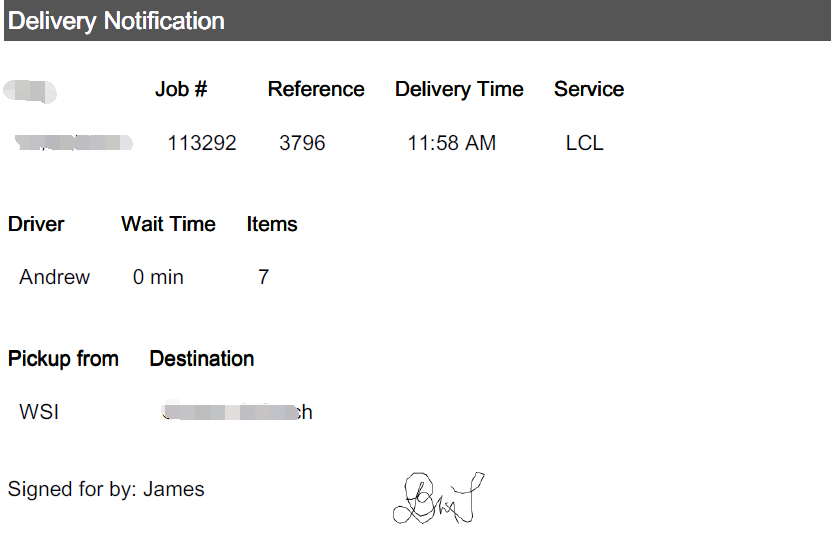The image size is (833, 543).
Task: Click the items count 7
Action: click(x=264, y=277)
